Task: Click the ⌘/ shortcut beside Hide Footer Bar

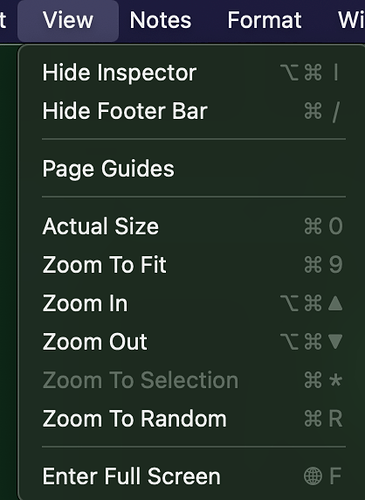Action: click(x=322, y=111)
